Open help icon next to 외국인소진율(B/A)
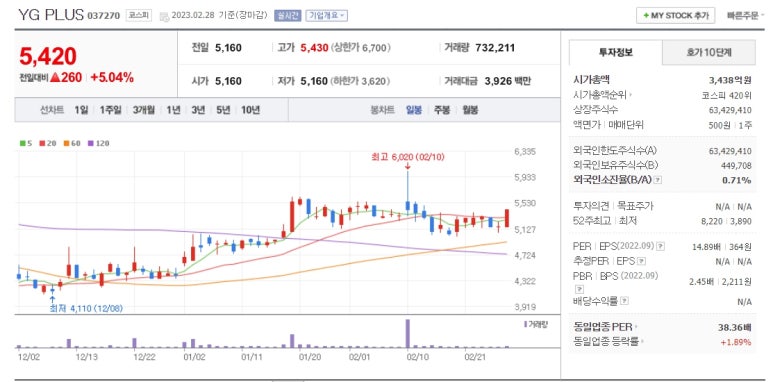Screen dimensions: 773x382 click(x=658, y=180)
